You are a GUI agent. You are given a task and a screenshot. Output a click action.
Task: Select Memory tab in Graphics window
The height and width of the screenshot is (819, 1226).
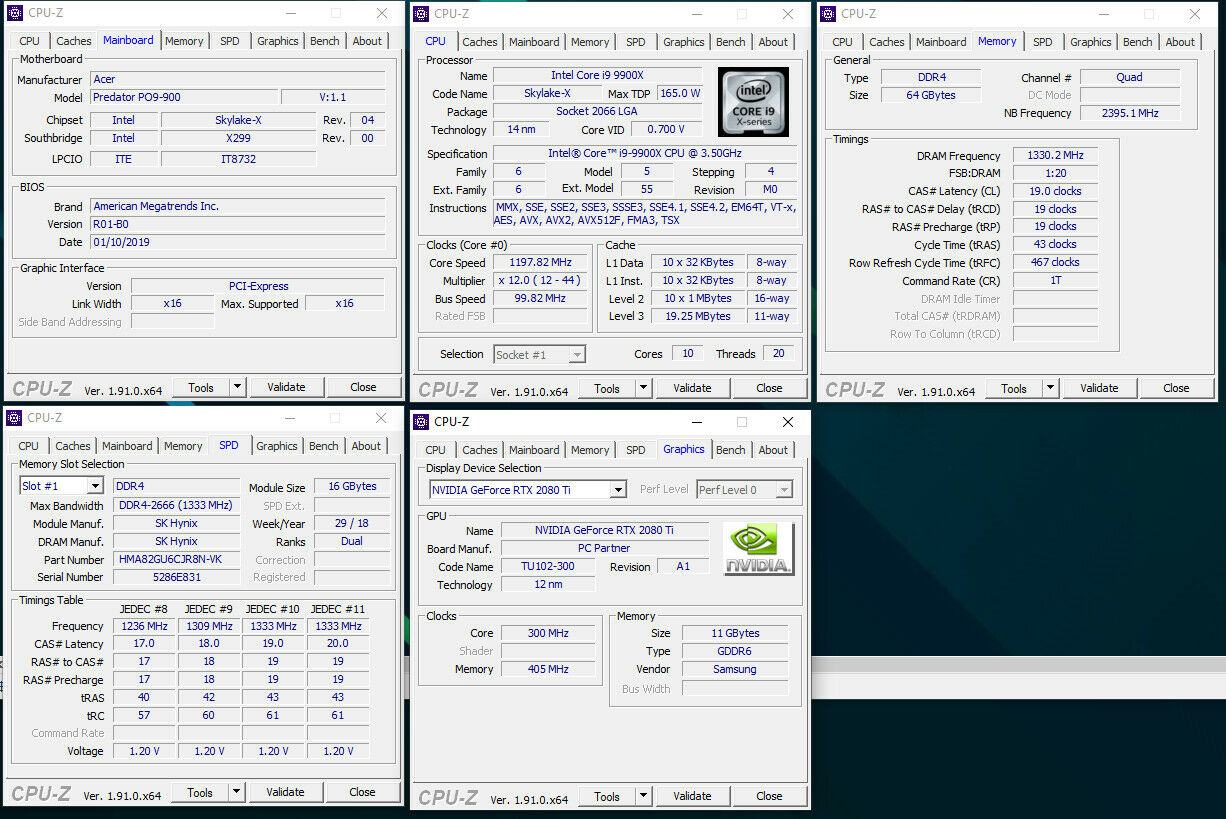point(590,450)
